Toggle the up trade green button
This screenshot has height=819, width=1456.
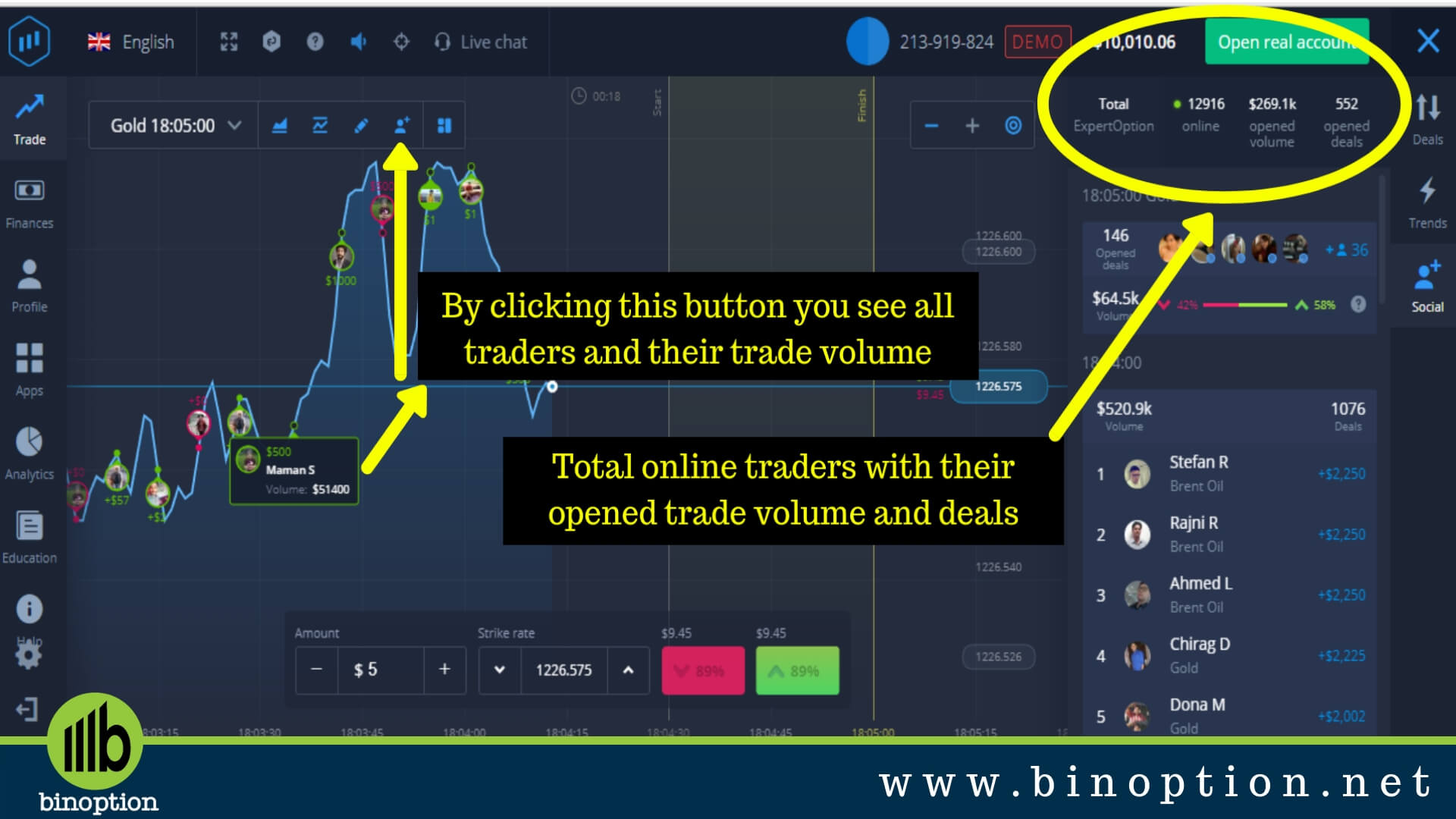tap(797, 669)
